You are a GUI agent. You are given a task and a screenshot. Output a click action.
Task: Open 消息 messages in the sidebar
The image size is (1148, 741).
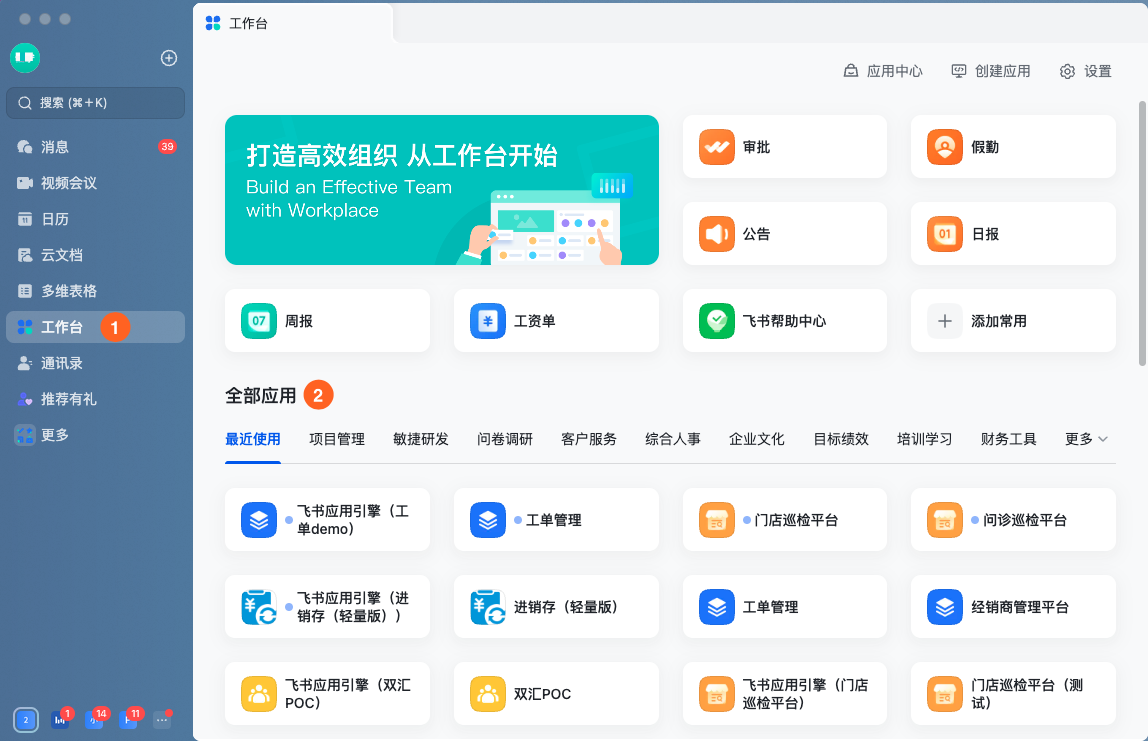point(95,147)
